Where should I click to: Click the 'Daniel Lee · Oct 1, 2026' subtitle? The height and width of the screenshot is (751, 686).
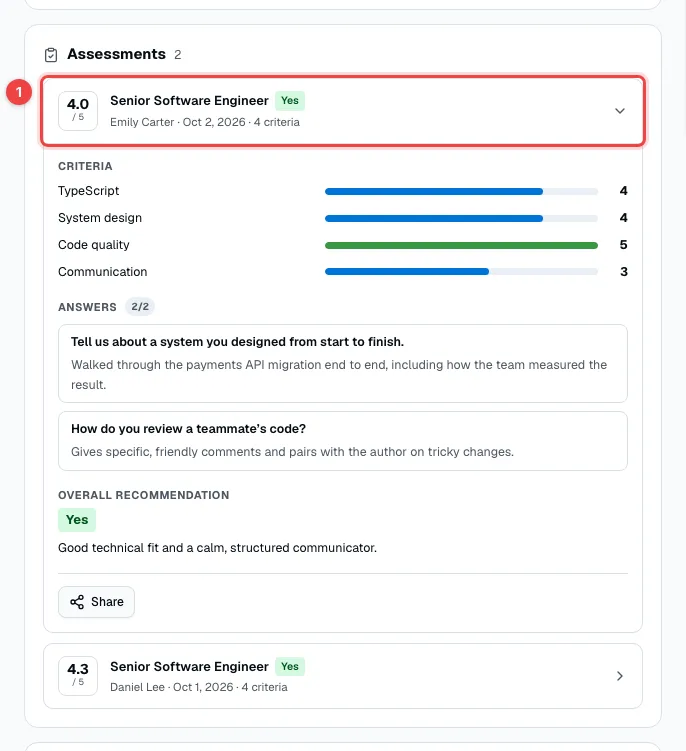point(199,687)
